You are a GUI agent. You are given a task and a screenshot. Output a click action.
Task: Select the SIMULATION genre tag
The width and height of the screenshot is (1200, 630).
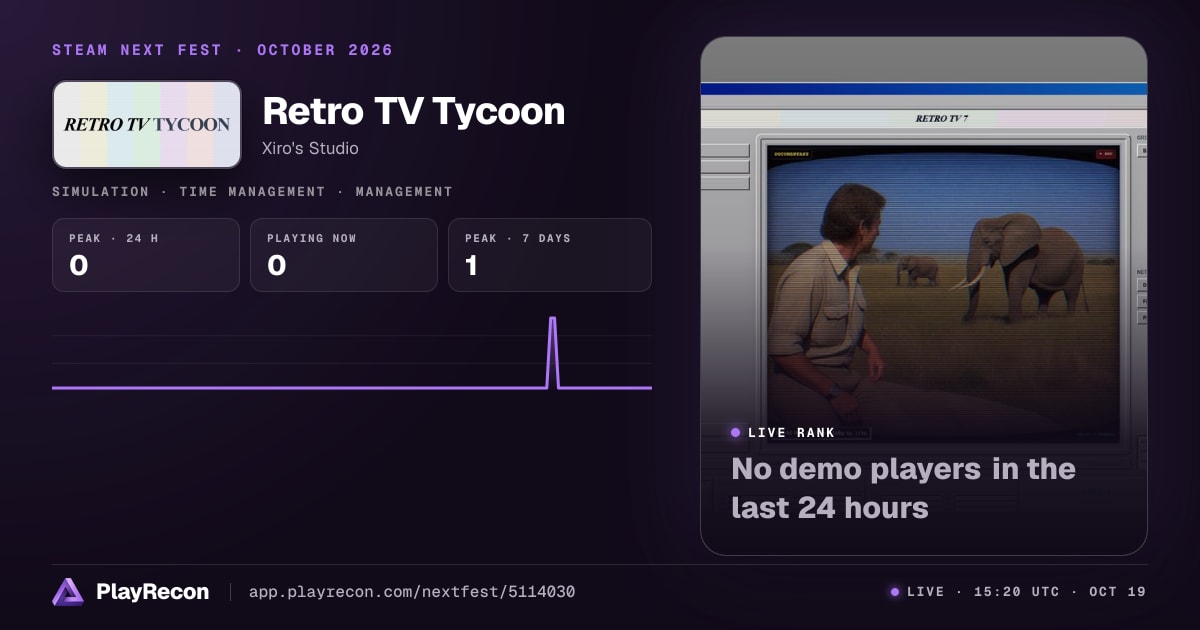[100, 191]
